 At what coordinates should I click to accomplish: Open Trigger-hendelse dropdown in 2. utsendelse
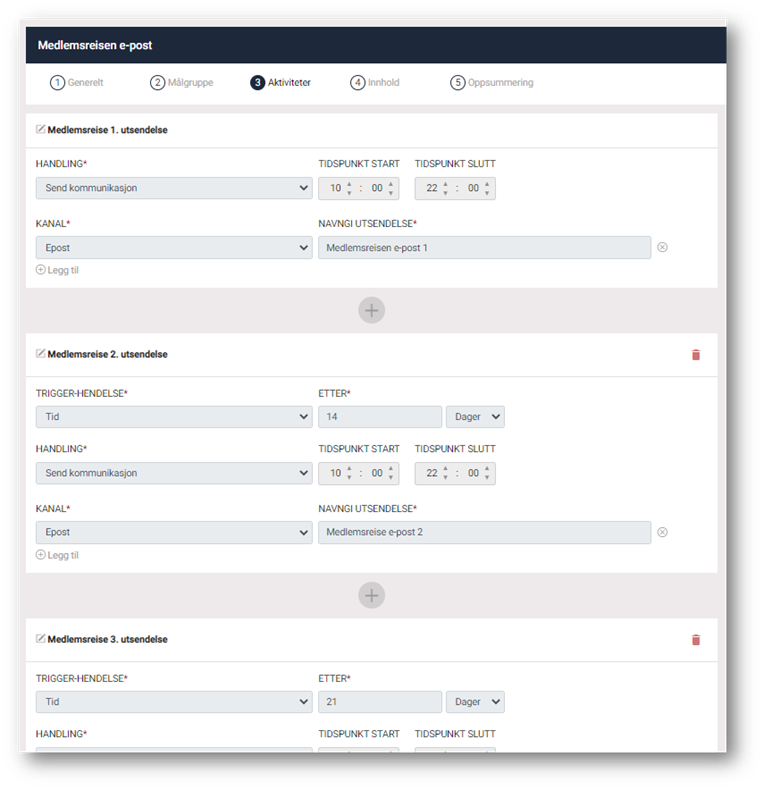tap(174, 417)
